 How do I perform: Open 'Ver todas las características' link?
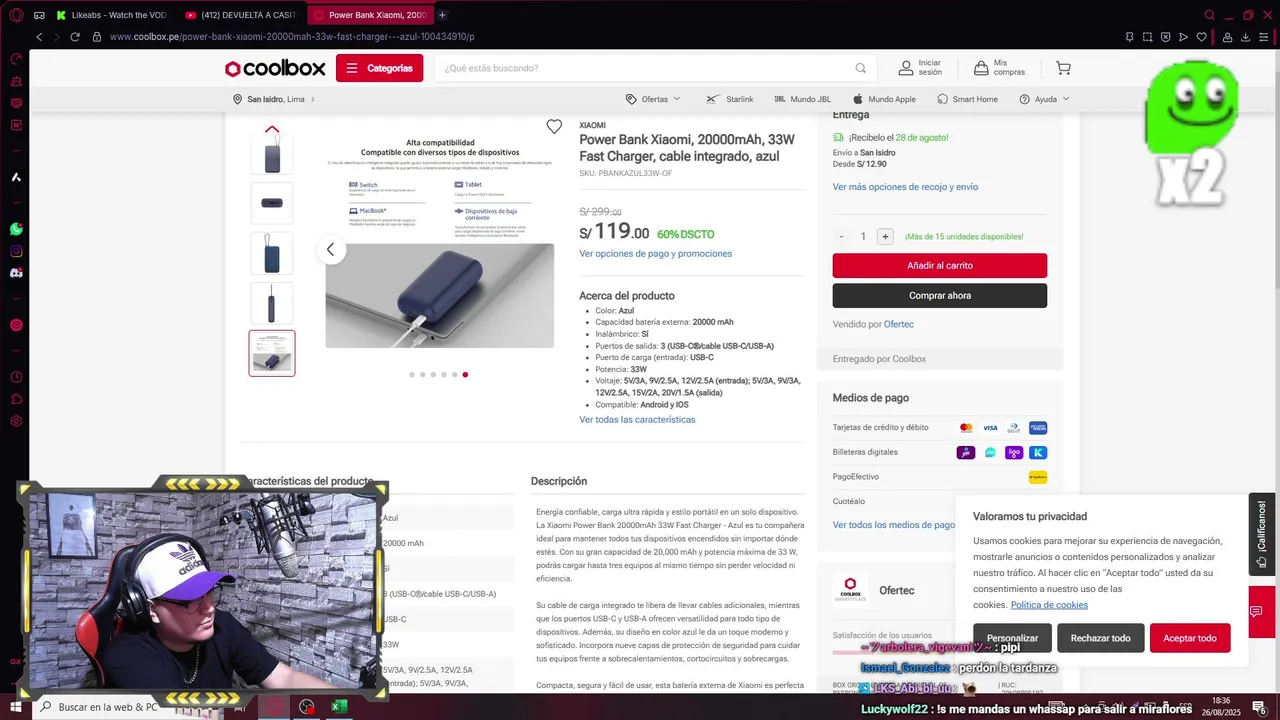pos(637,420)
